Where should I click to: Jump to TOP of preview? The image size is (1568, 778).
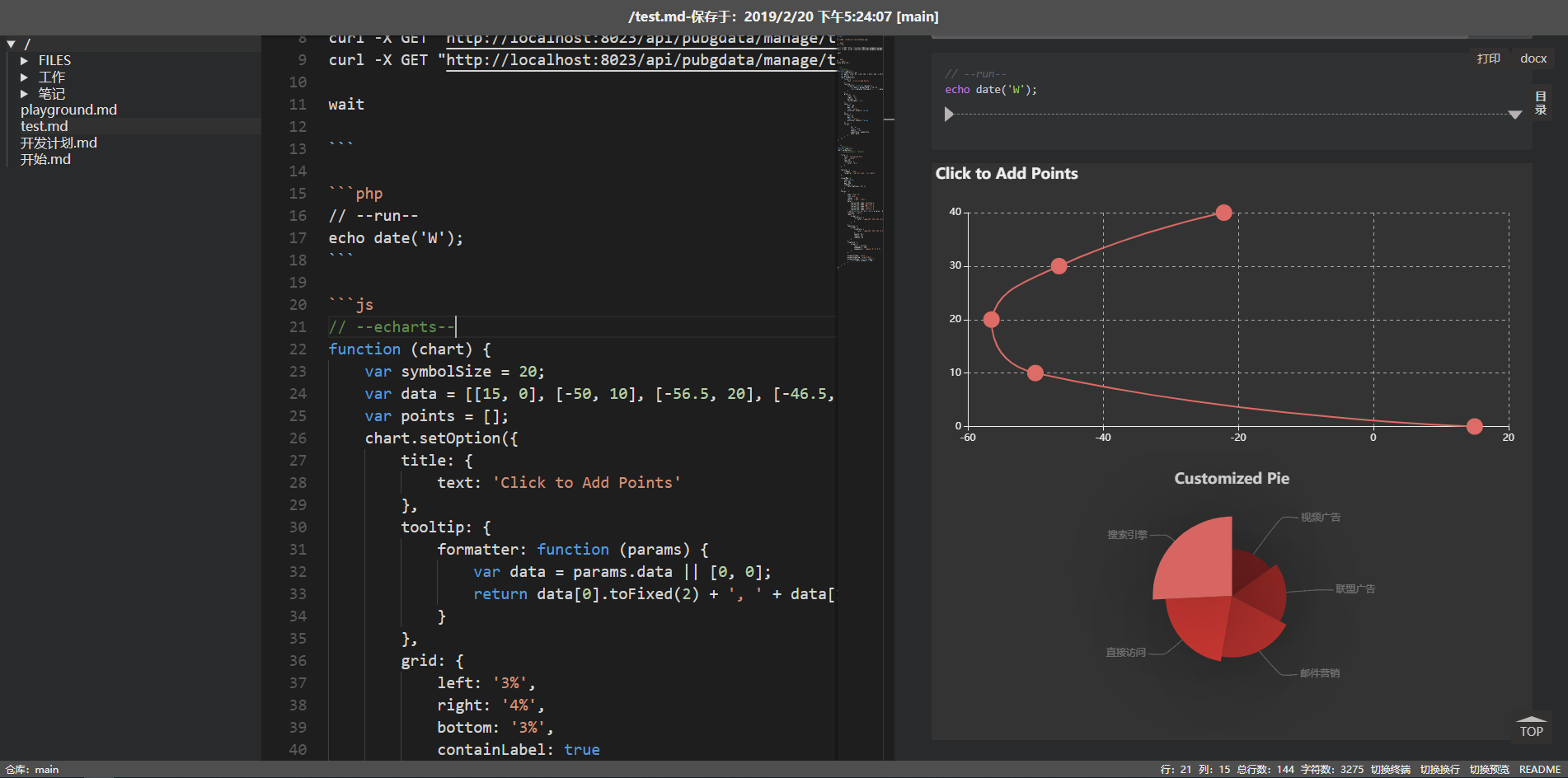1532,727
